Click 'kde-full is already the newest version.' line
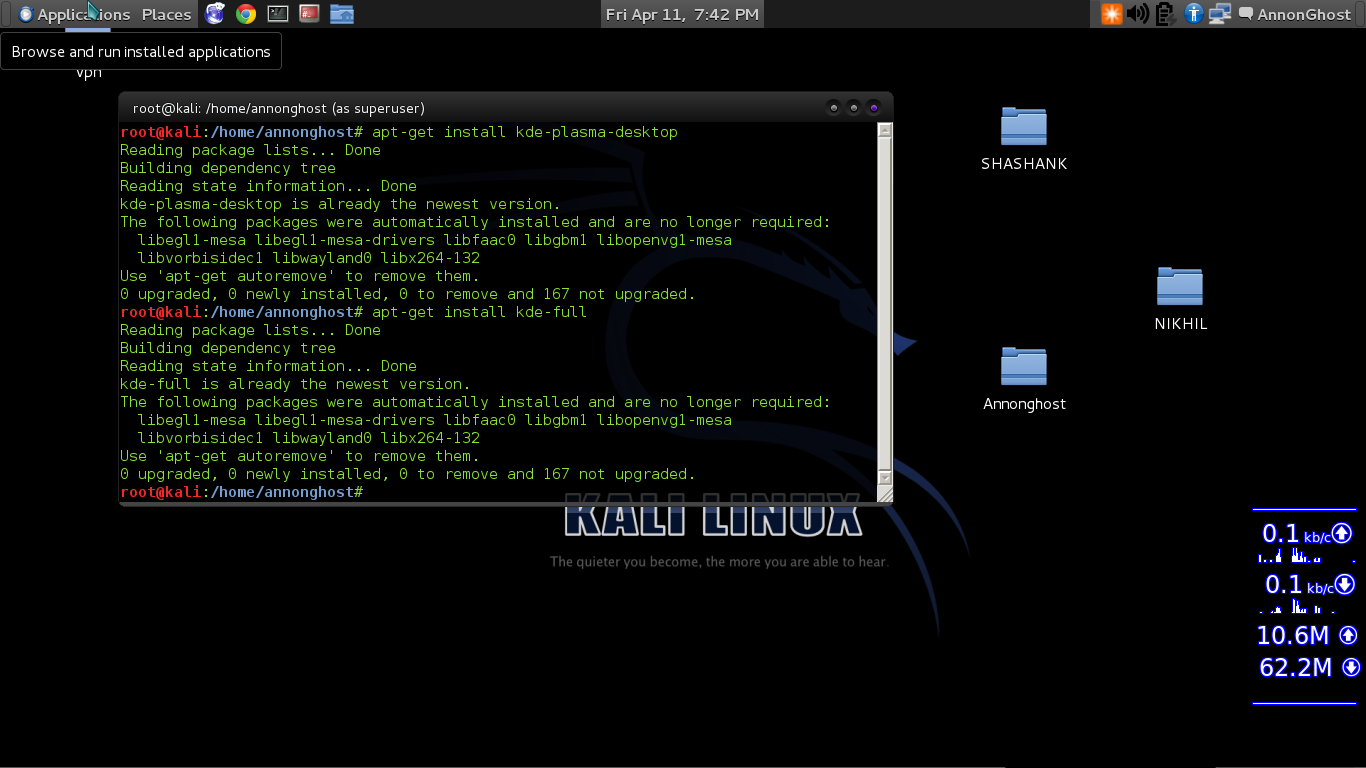 (x=295, y=384)
